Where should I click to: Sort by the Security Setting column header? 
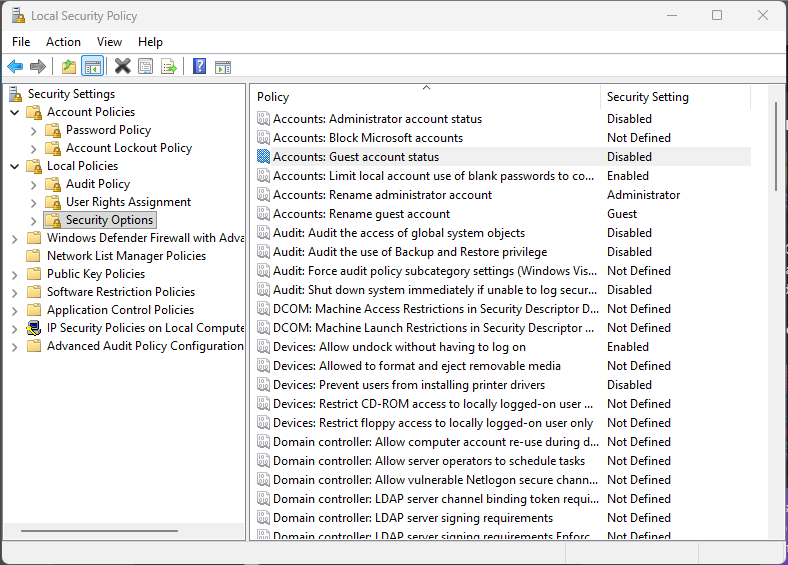point(647,97)
